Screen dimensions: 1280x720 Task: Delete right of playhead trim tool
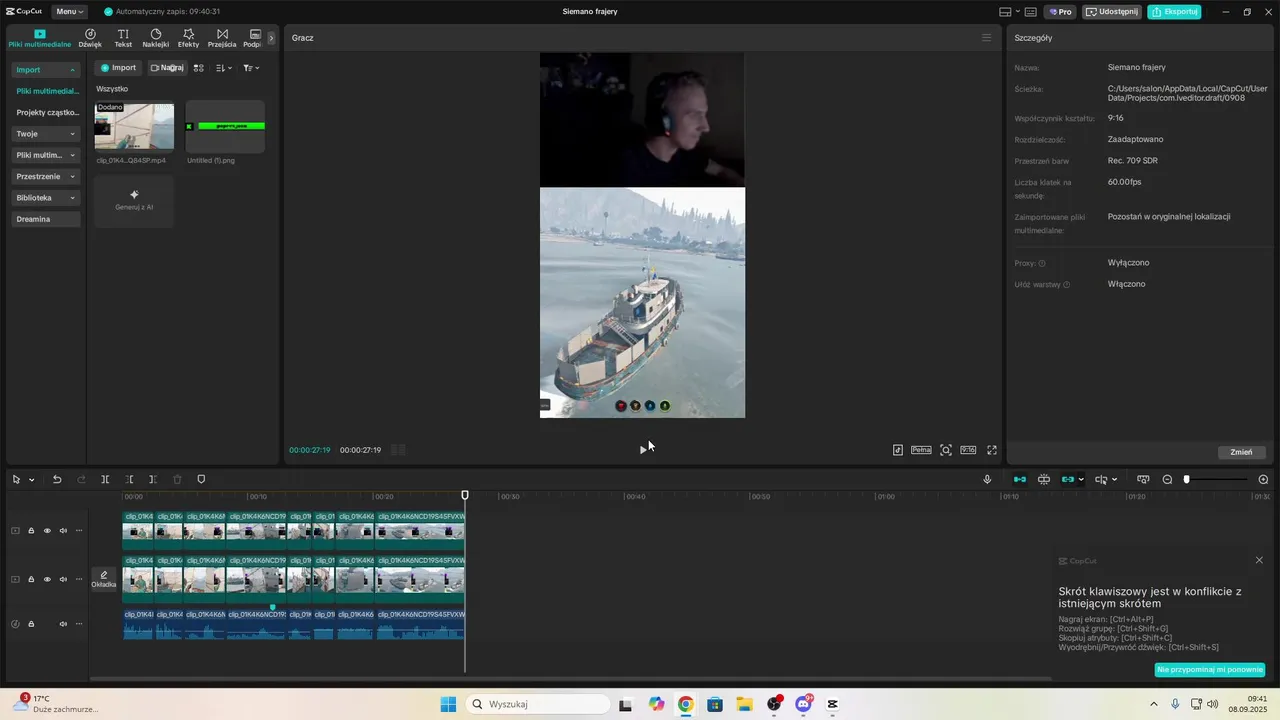(x=153, y=480)
